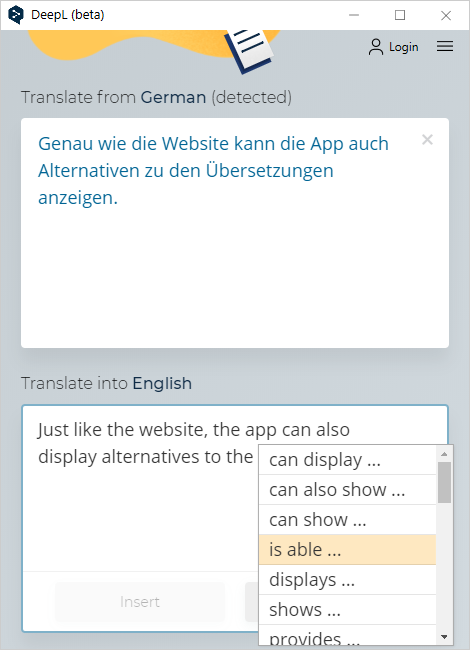Click the translated English text
This screenshot has height=650, width=470.
[x=194, y=443]
